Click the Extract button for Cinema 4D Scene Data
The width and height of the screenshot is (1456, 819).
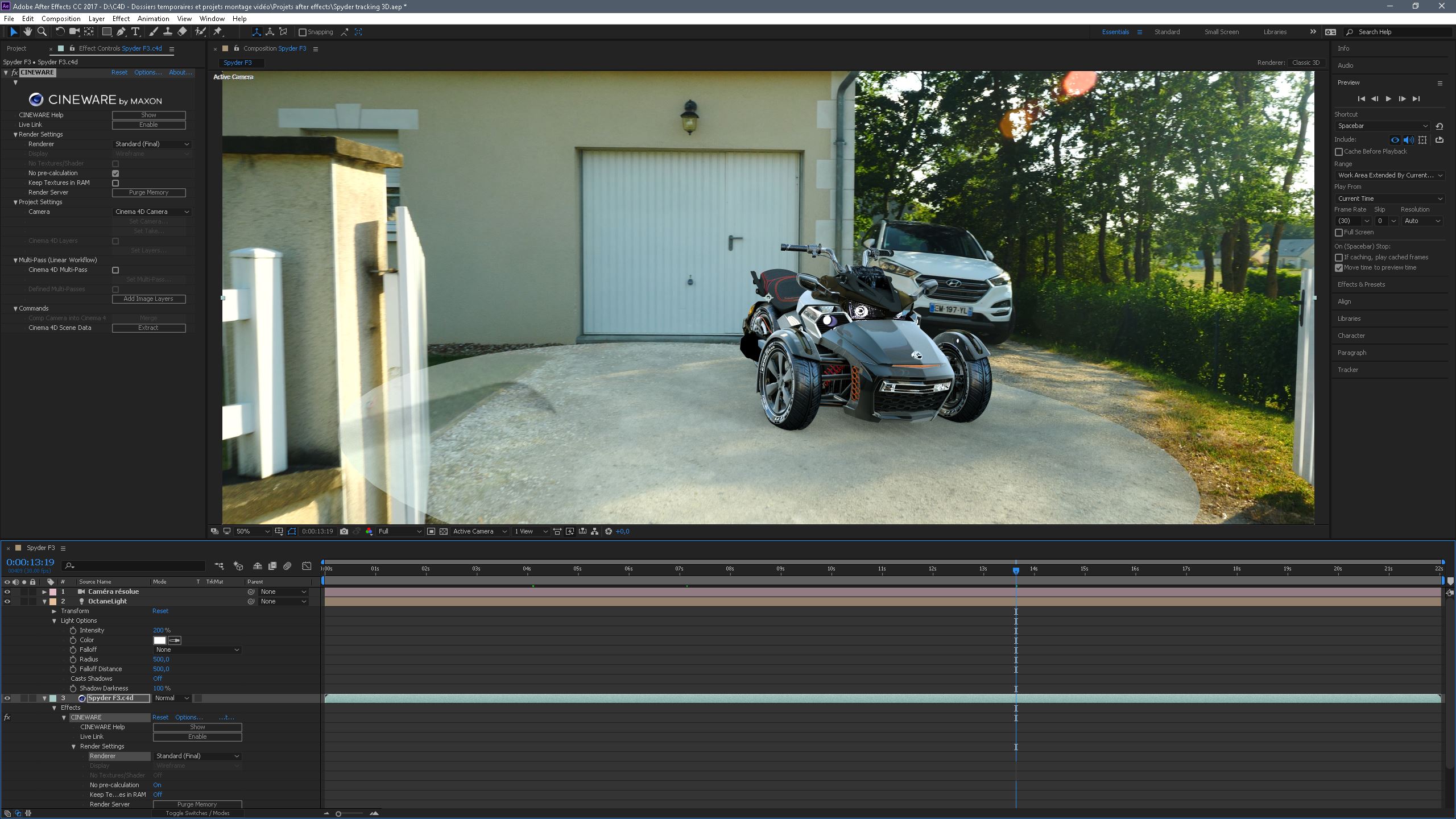(148, 328)
